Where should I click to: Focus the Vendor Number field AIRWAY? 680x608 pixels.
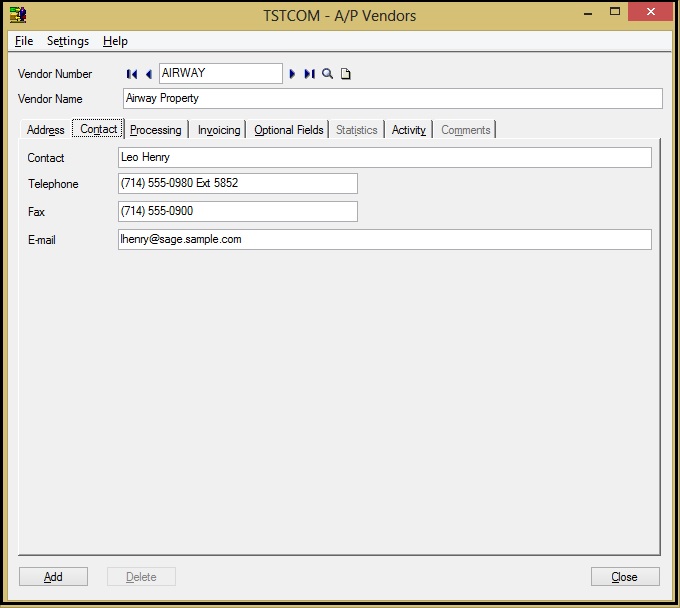221,73
